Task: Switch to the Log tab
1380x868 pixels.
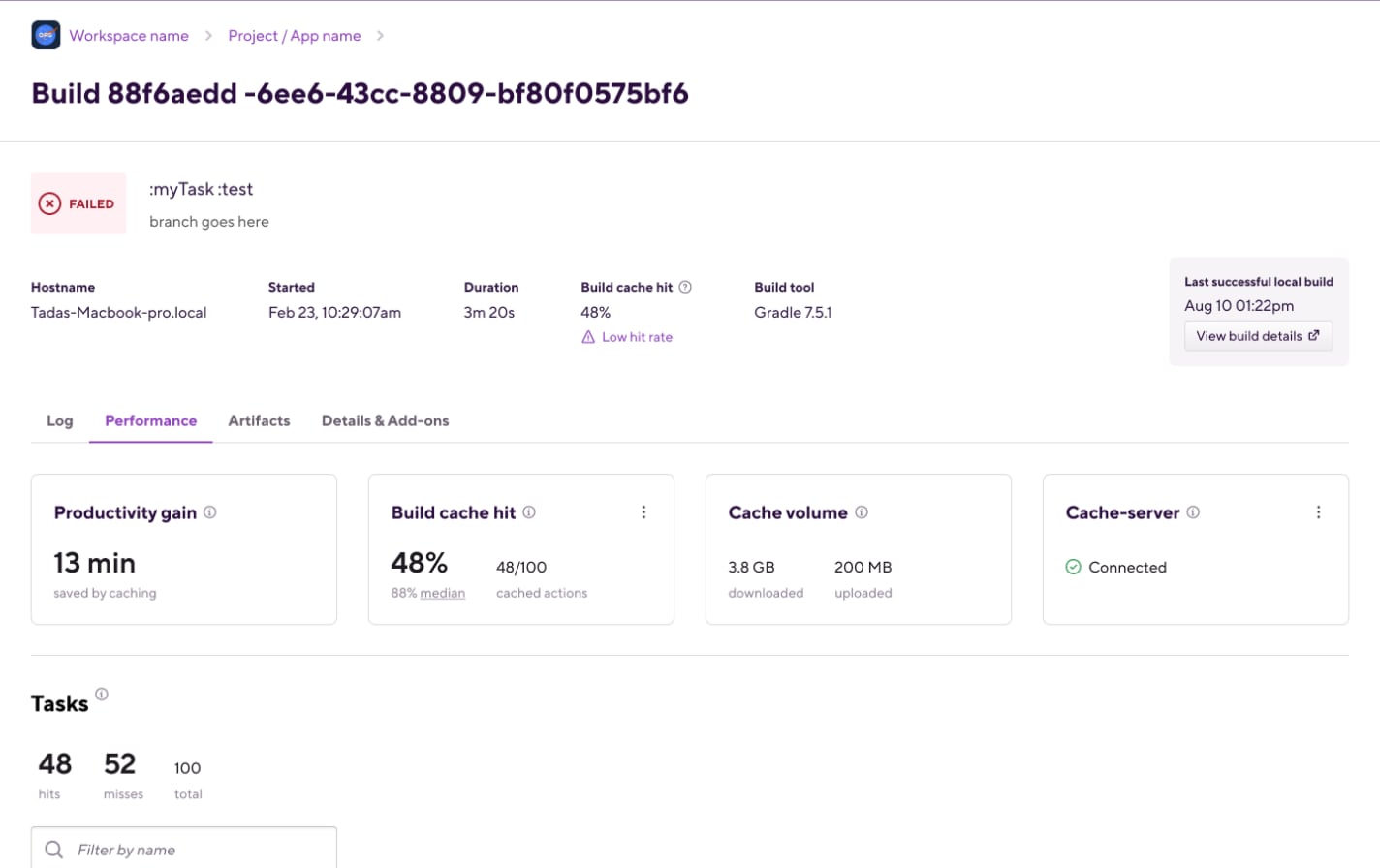Action: click(x=60, y=420)
